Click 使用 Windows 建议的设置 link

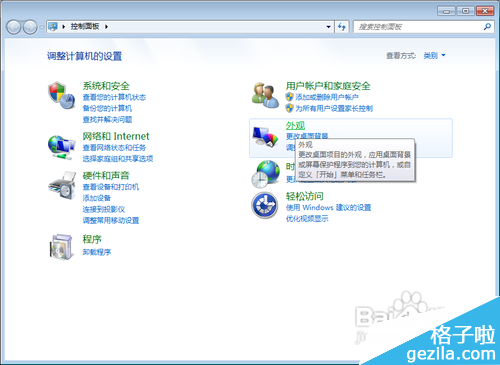328,207
